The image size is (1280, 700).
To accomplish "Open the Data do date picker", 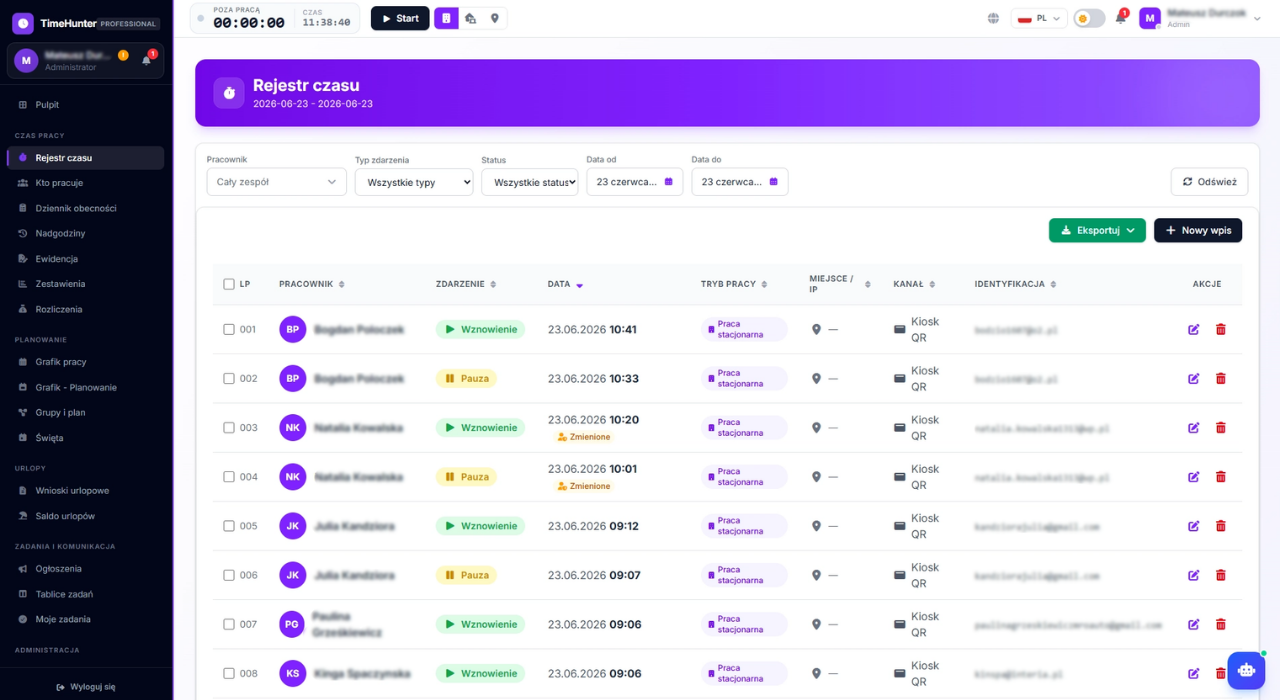I will pyautogui.click(x=740, y=182).
